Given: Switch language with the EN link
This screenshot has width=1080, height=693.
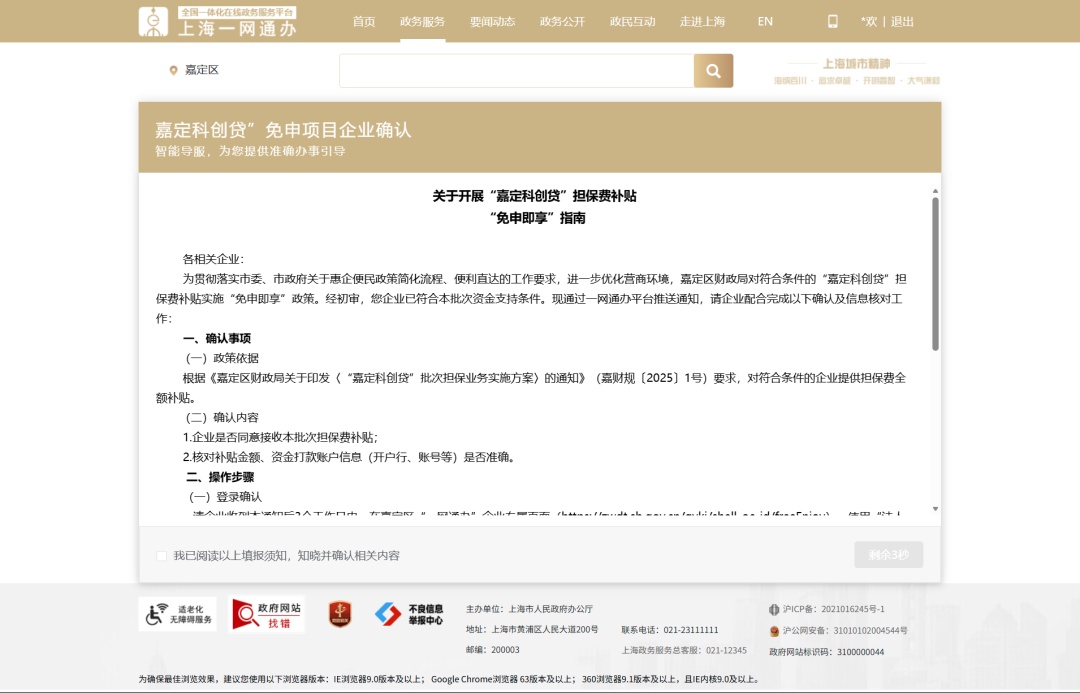Looking at the screenshot, I should click(x=765, y=21).
